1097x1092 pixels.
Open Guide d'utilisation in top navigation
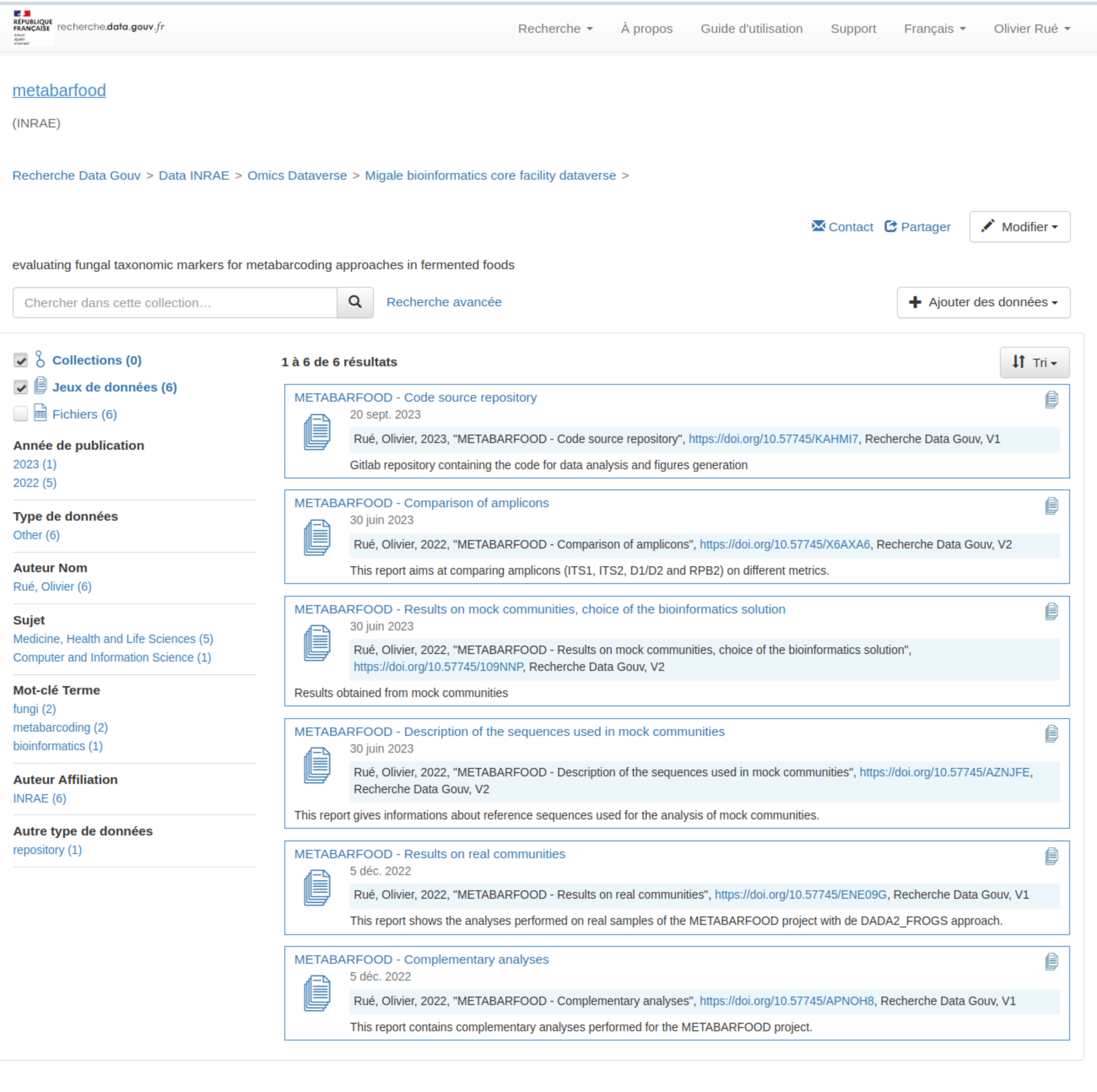pos(751,28)
